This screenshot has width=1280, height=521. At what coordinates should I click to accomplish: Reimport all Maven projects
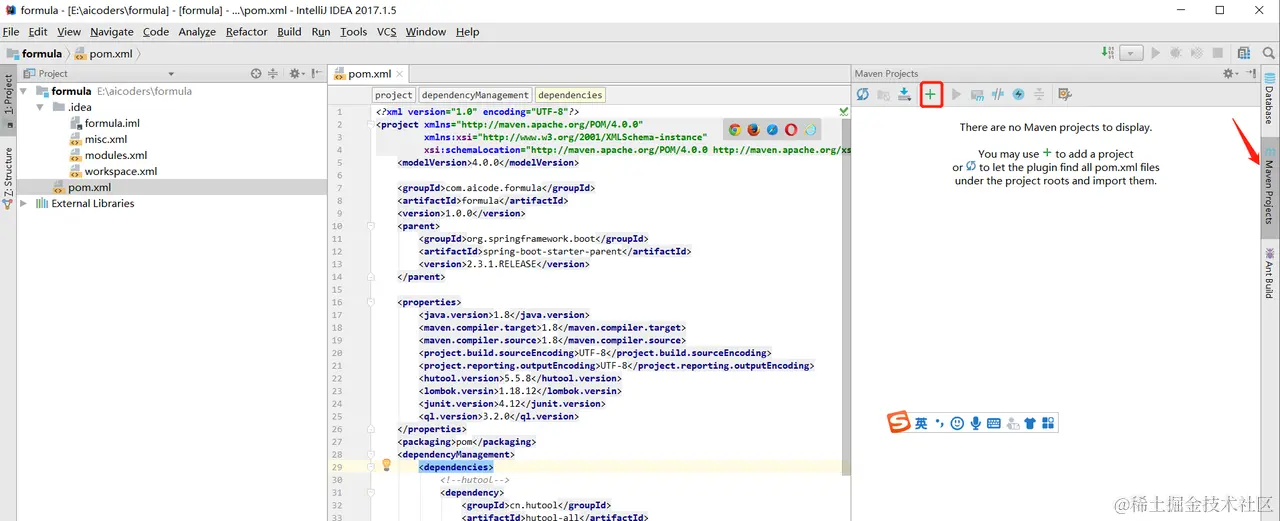click(862, 94)
